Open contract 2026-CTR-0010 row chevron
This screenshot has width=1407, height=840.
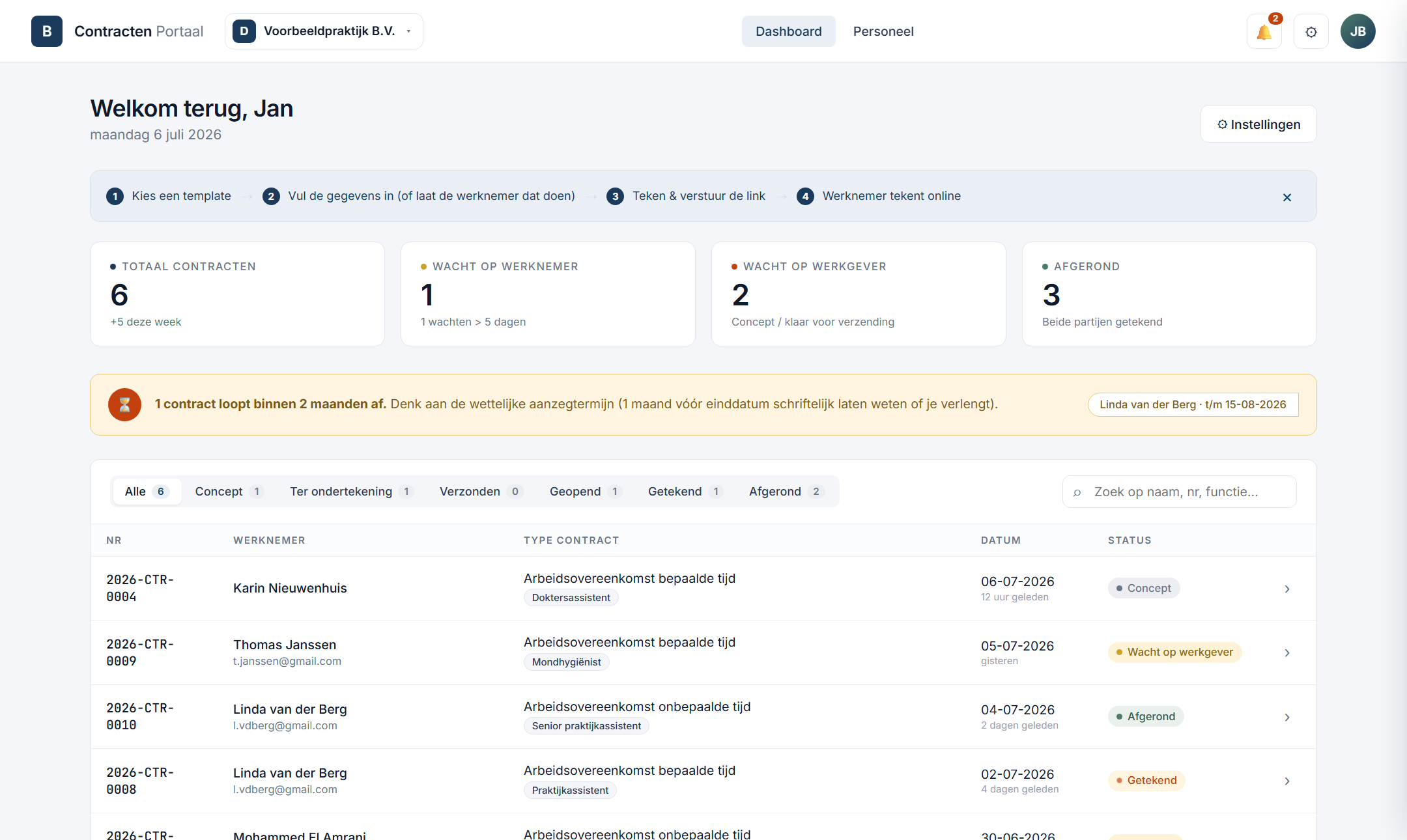[x=1287, y=717]
